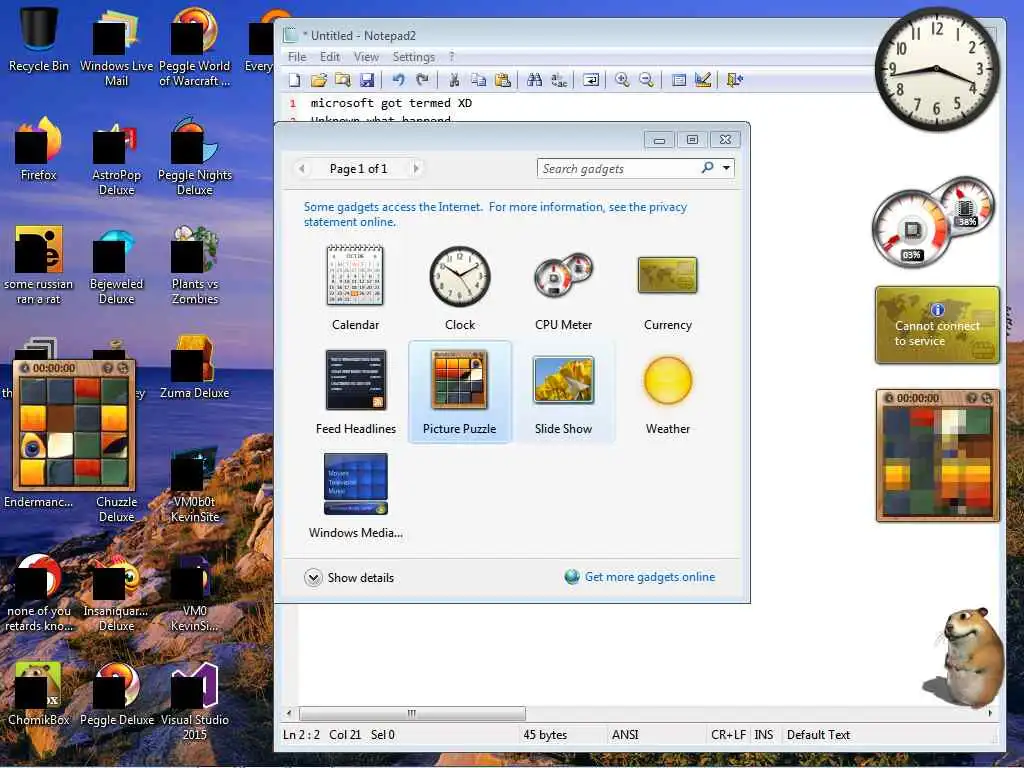Click "CR+LF" in the Notepad2 status bar

[728, 735]
